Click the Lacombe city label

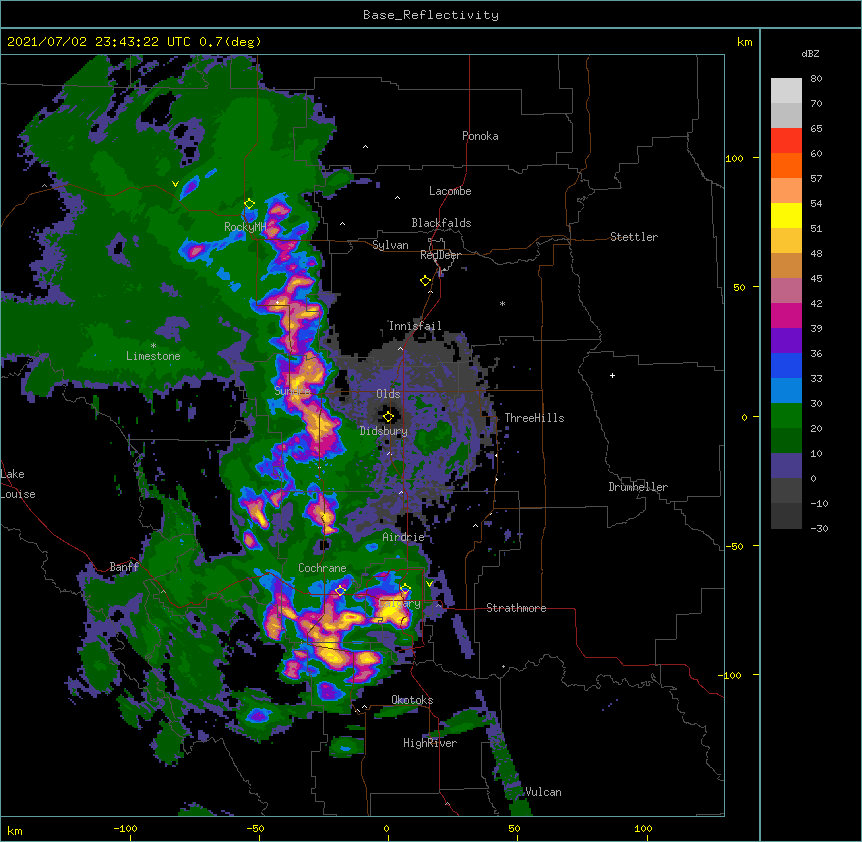click(x=450, y=191)
